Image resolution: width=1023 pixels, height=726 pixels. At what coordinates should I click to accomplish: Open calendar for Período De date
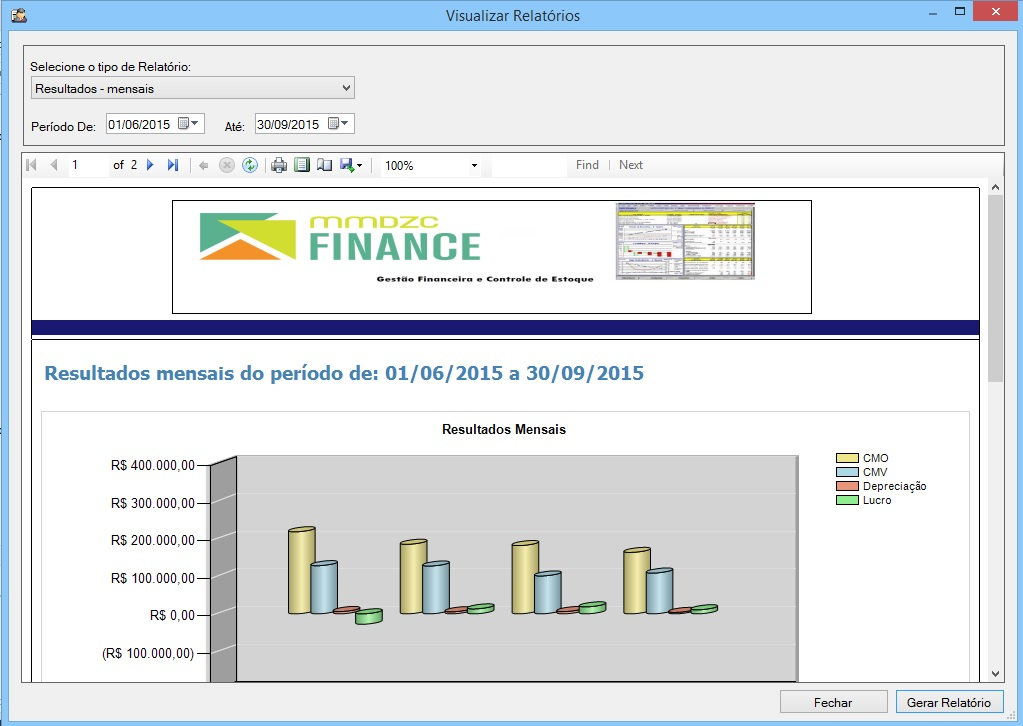click(189, 123)
